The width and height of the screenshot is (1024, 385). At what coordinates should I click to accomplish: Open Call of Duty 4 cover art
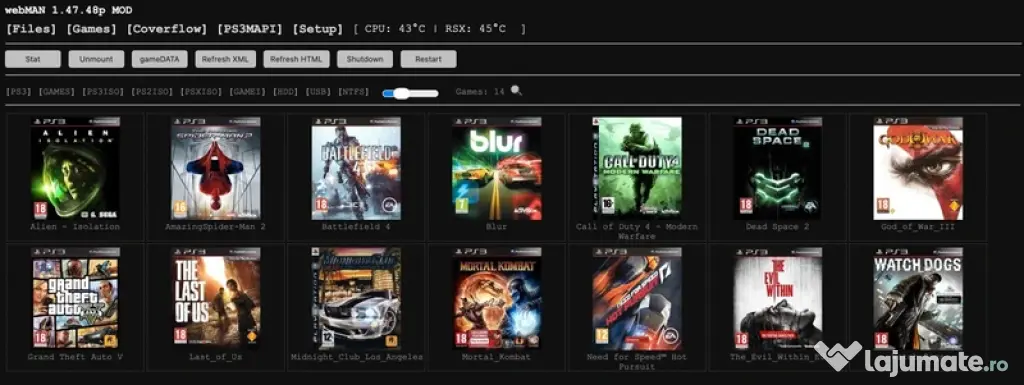tap(637, 168)
